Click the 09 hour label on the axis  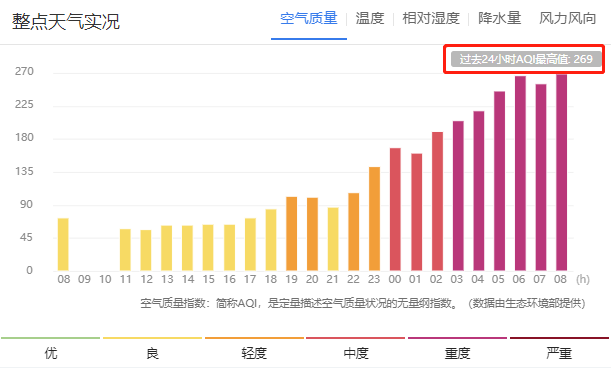[84, 279]
